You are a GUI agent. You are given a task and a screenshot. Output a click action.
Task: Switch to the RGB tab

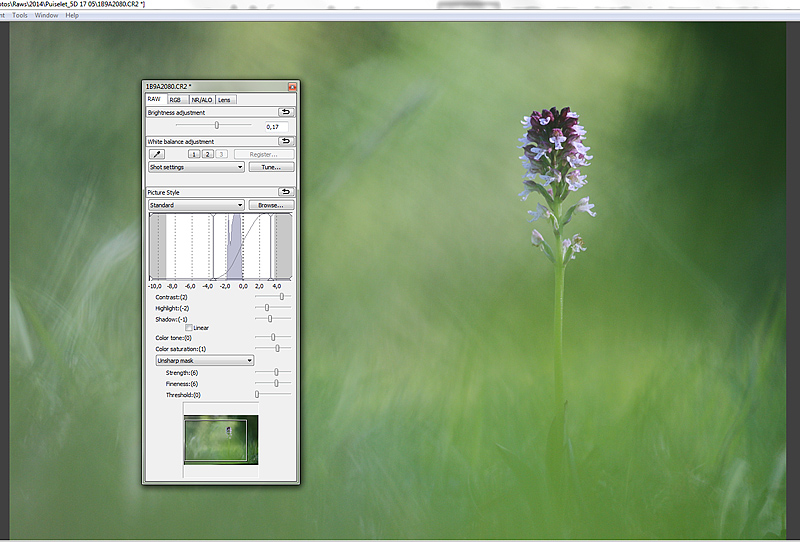click(x=177, y=100)
